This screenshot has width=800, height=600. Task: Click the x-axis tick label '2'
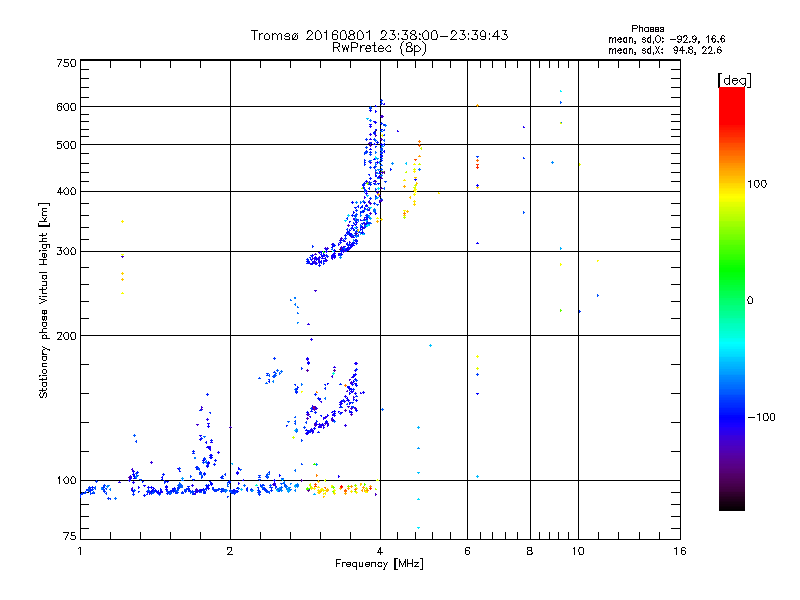230,551
